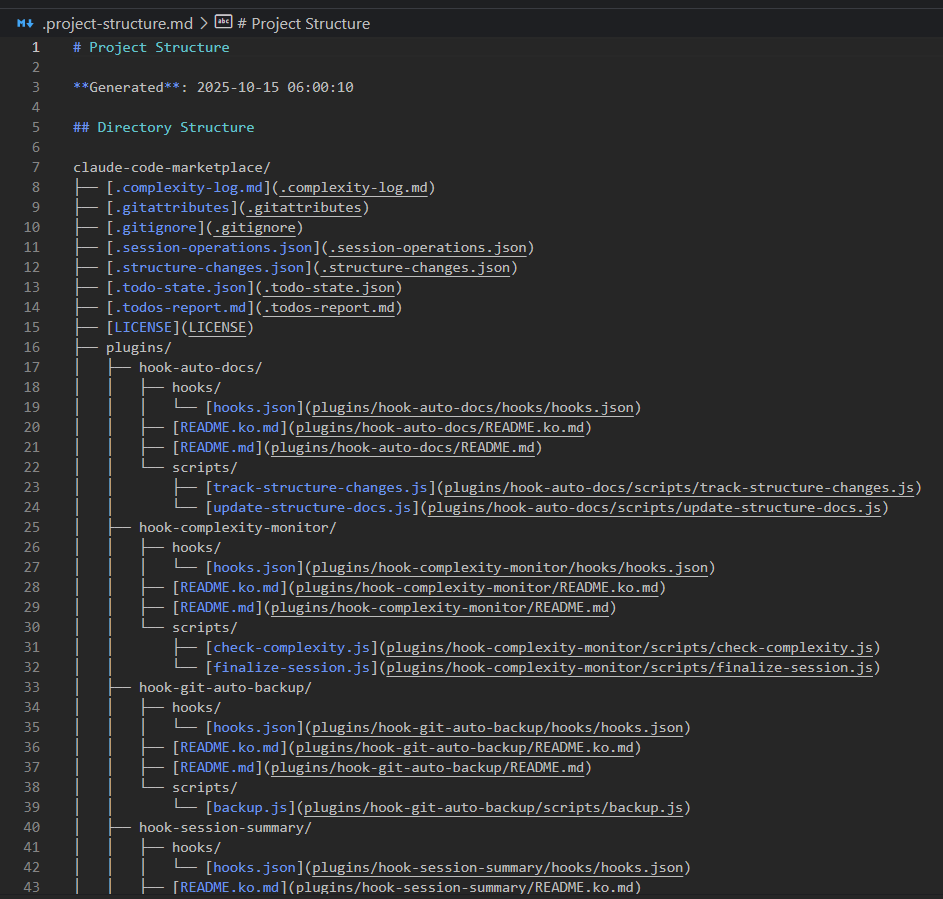Open plugins/hook-git-auto-backup/hooks/hooks.json link

[x=497, y=727]
